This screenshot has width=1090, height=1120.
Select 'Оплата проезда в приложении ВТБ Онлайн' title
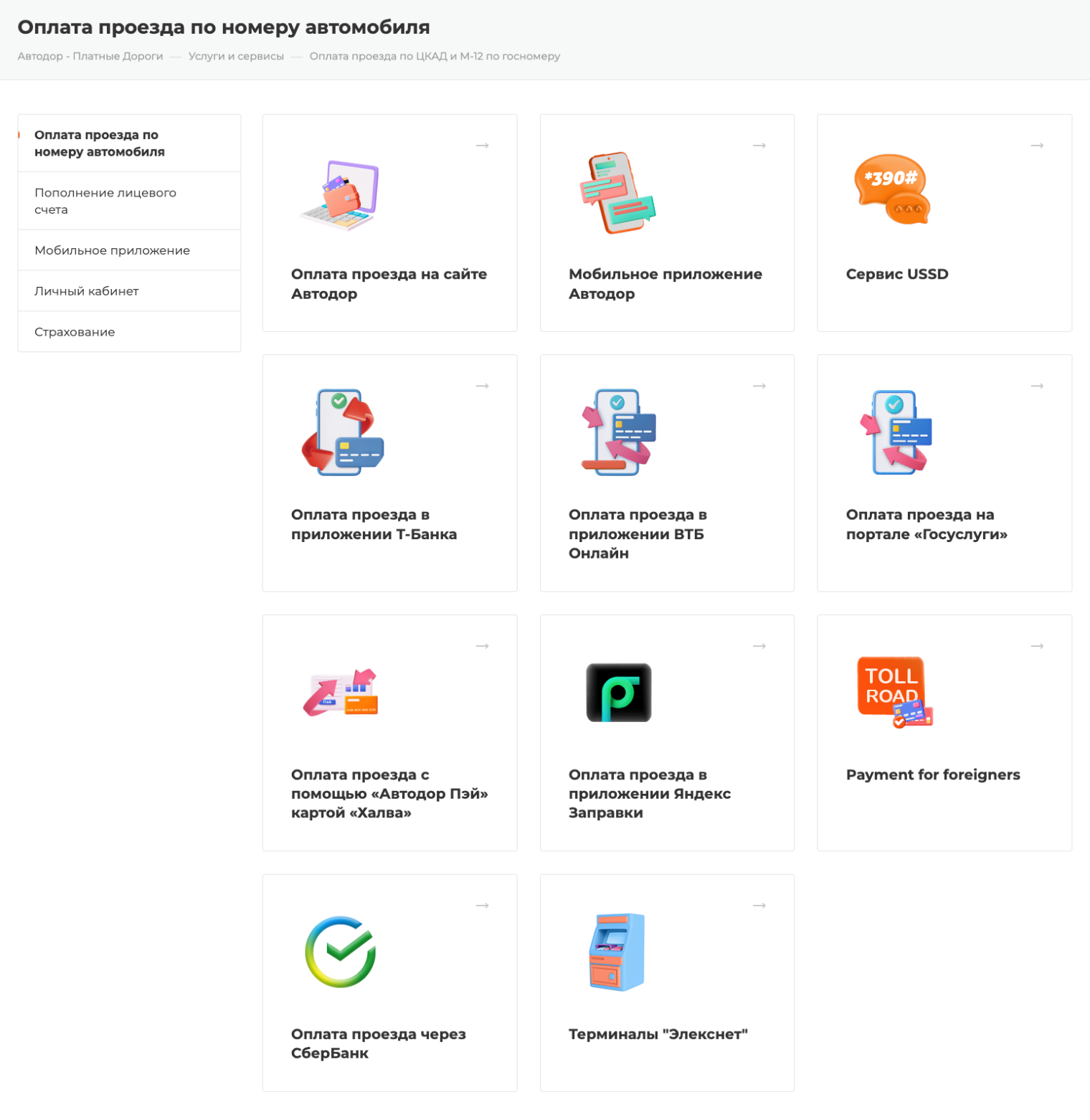pyautogui.click(x=638, y=533)
